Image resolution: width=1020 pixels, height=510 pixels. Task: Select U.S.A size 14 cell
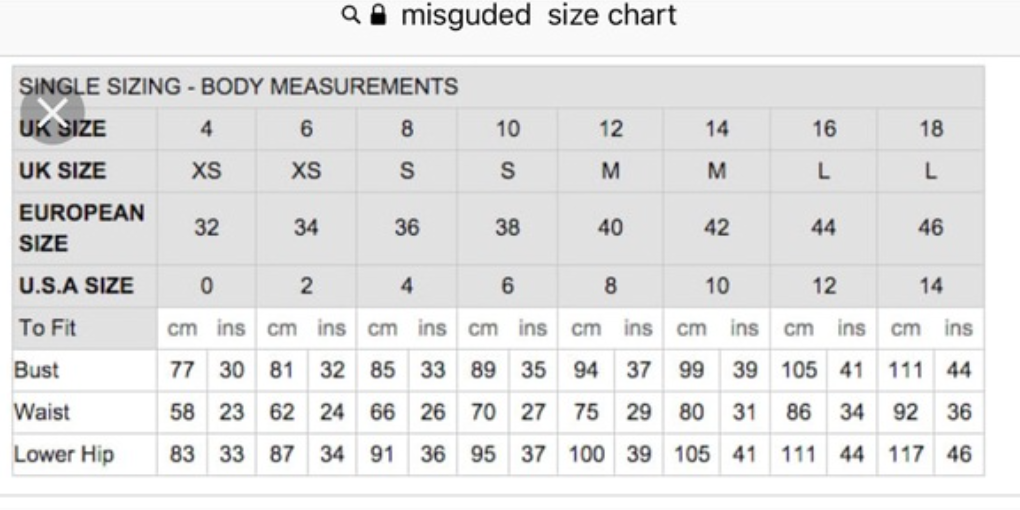click(x=931, y=286)
